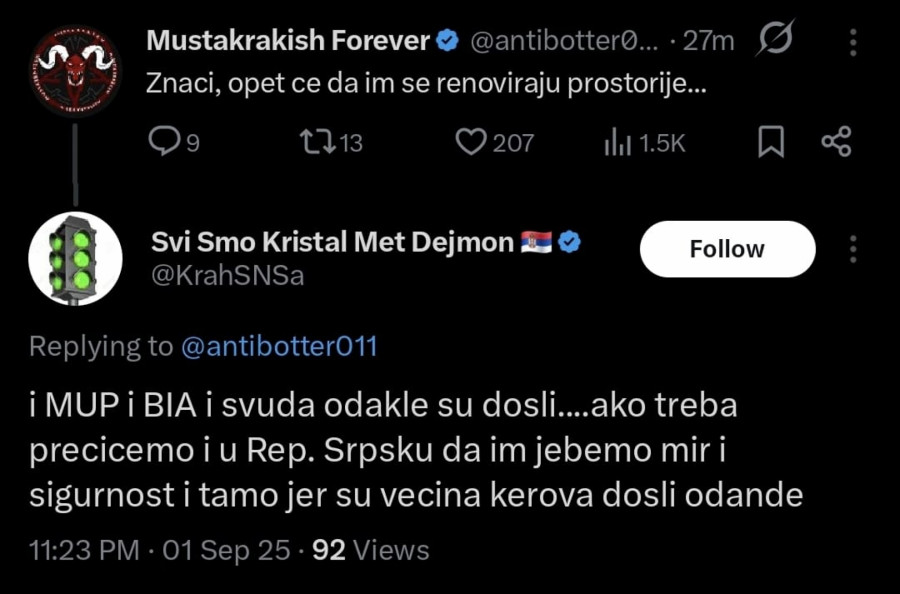The width and height of the screenshot is (900, 594).
Task: Click the share icon on the tweet
Action: 835,143
